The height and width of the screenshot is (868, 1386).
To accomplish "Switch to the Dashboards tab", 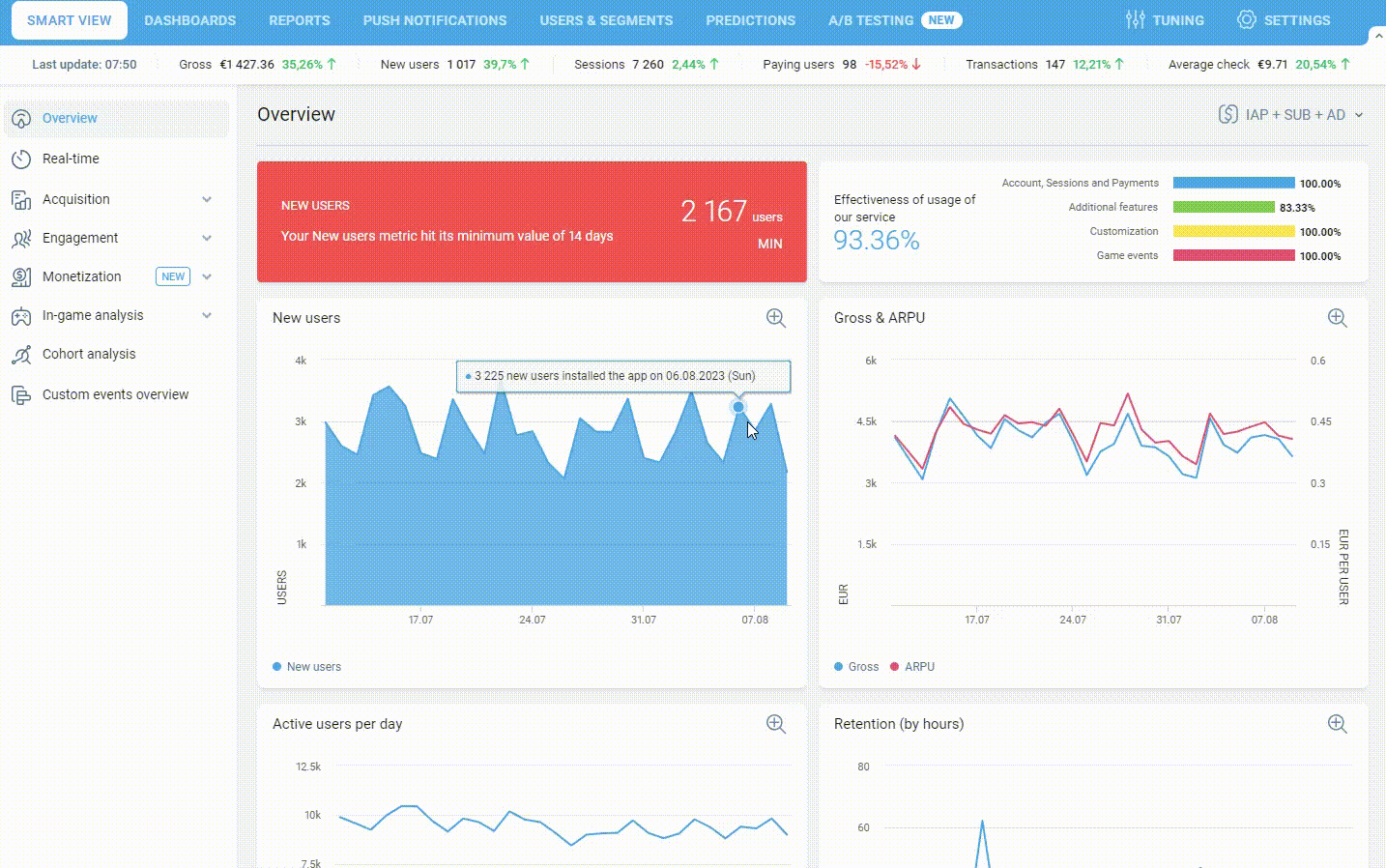I will pyautogui.click(x=189, y=20).
